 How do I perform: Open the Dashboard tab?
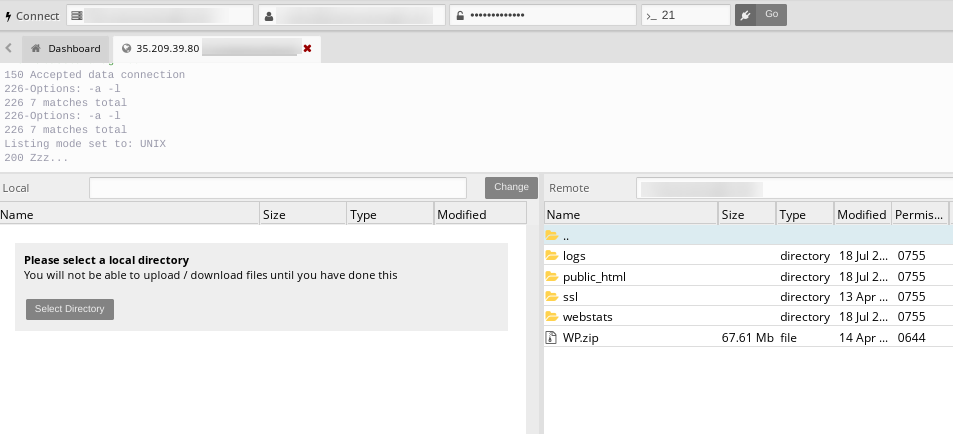(x=66, y=49)
